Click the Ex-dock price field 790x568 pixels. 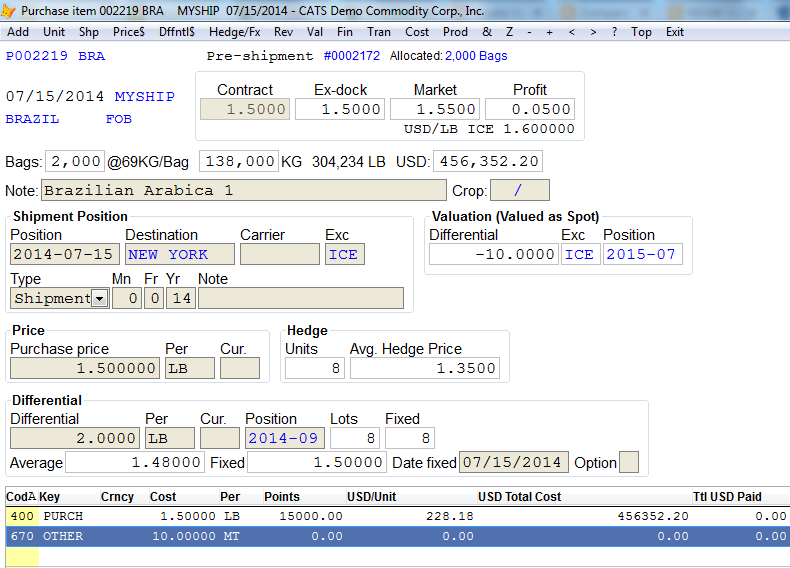click(340, 109)
